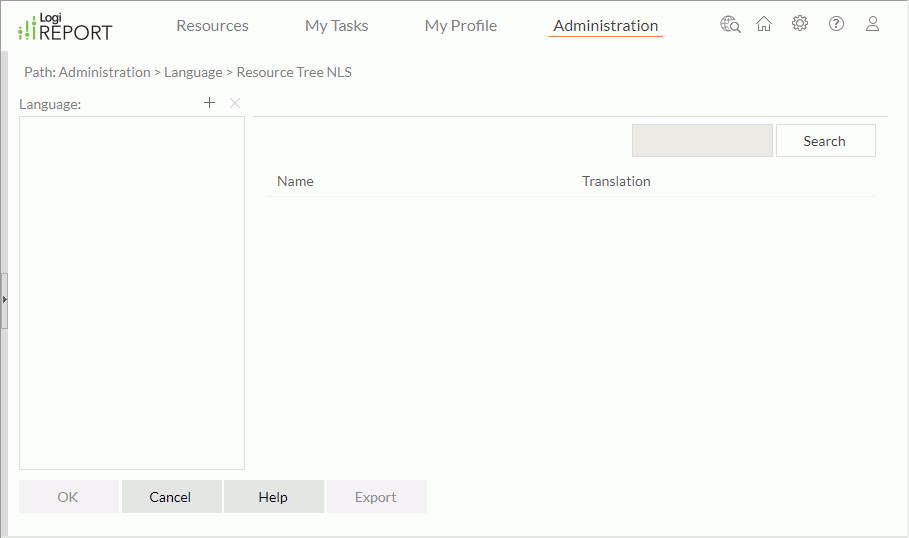Image resolution: width=909 pixels, height=538 pixels.
Task: Expand the collapsed left side panel arrow
Action: (4, 299)
